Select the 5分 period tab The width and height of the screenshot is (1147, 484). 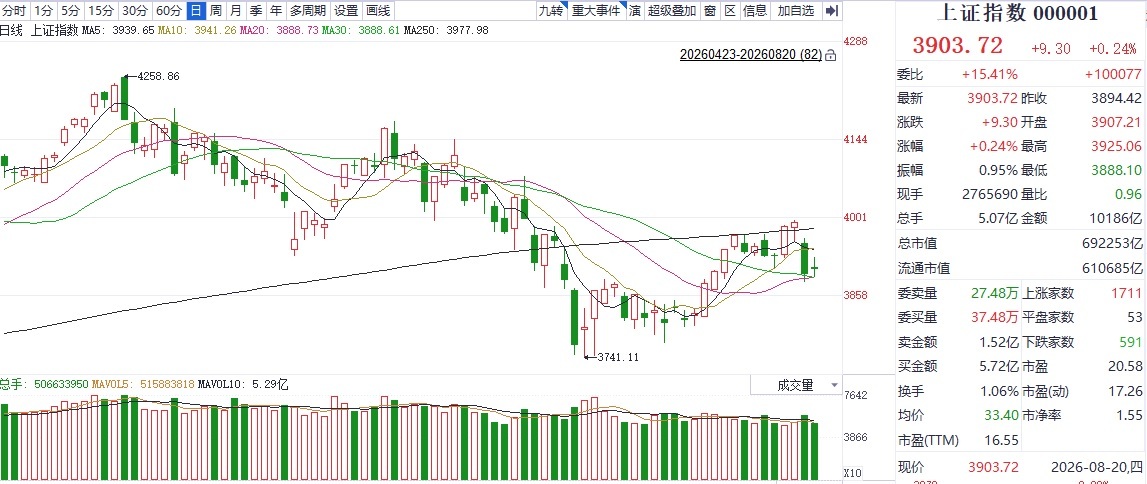tap(70, 10)
